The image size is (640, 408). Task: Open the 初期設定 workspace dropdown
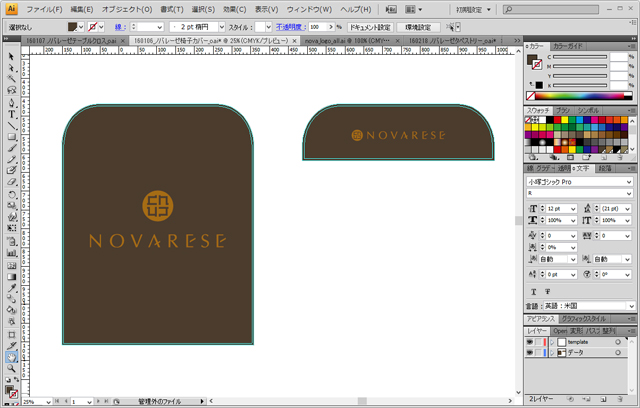[473, 9]
